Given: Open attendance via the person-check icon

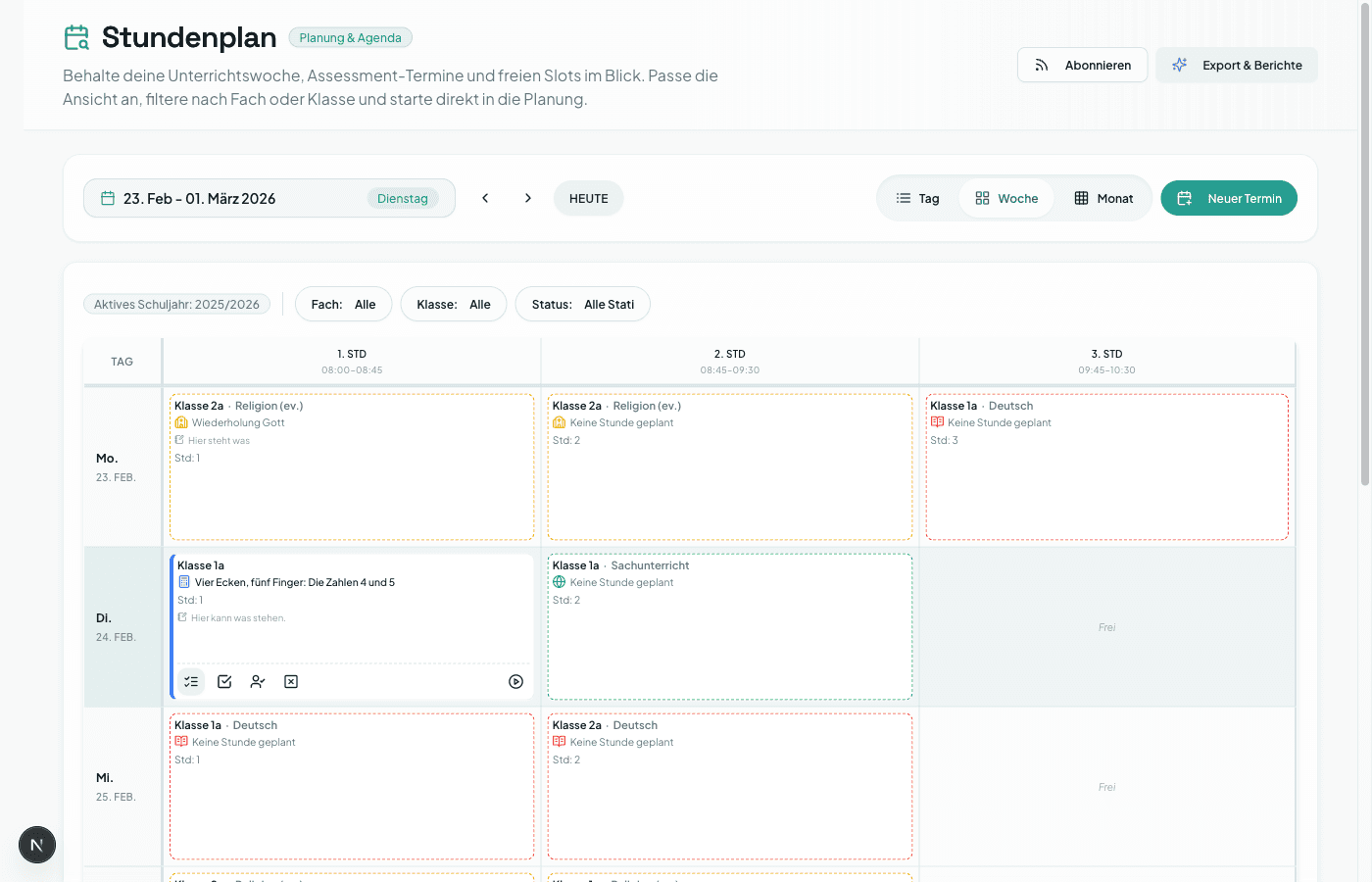Looking at the screenshot, I should (x=258, y=682).
